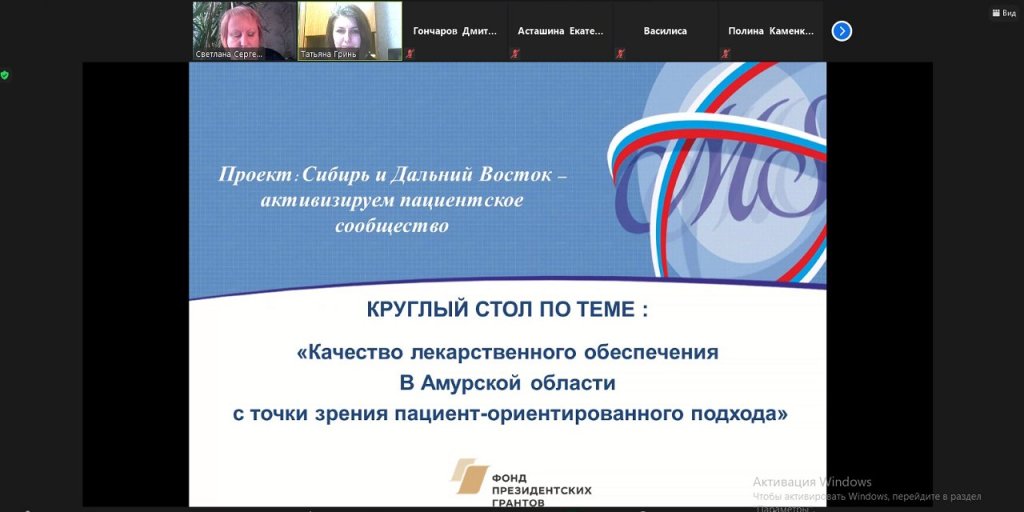Show next participants with the blue arrow
1024x512 pixels.
click(841, 31)
